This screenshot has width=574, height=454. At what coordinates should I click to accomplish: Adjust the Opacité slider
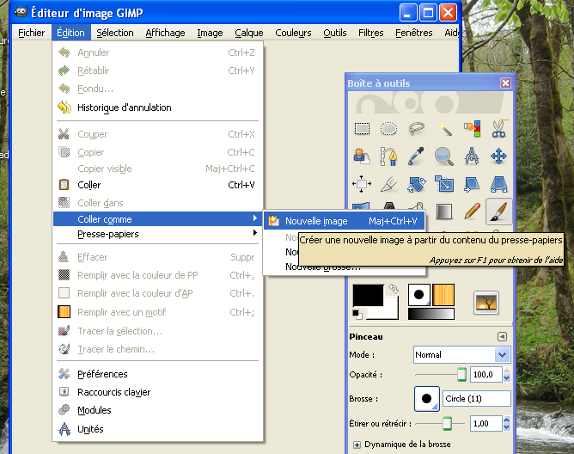pyautogui.click(x=441, y=375)
